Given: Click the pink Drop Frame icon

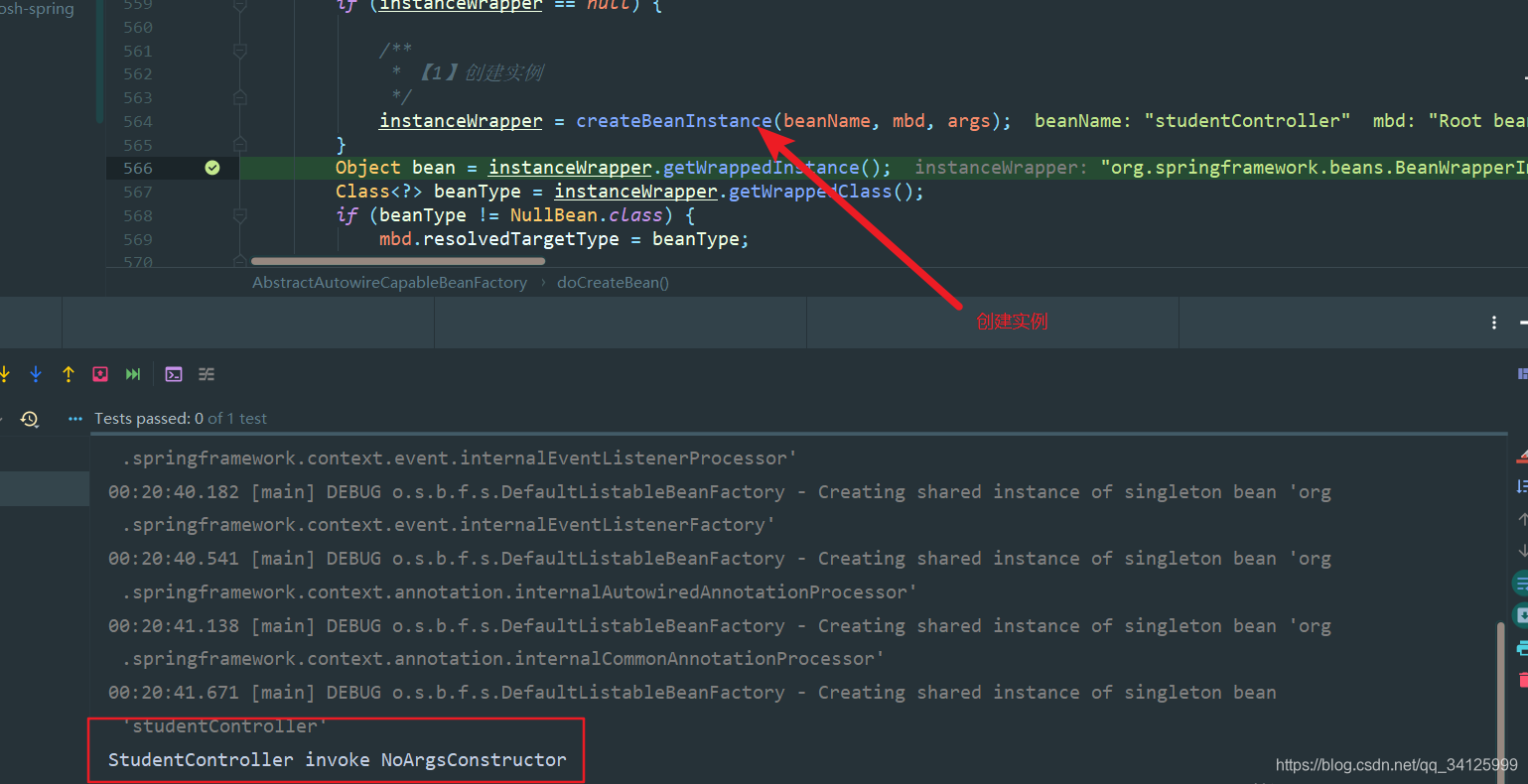Looking at the screenshot, I should tap(100, 374).
